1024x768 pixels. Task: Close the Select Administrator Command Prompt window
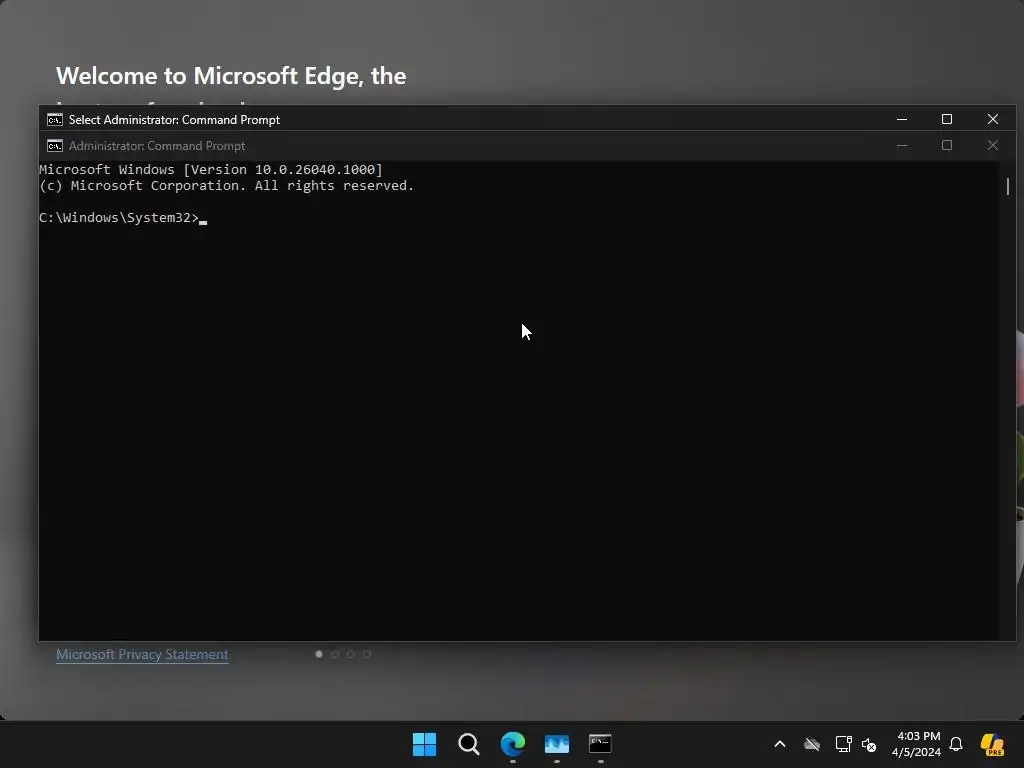coord(993,119)
